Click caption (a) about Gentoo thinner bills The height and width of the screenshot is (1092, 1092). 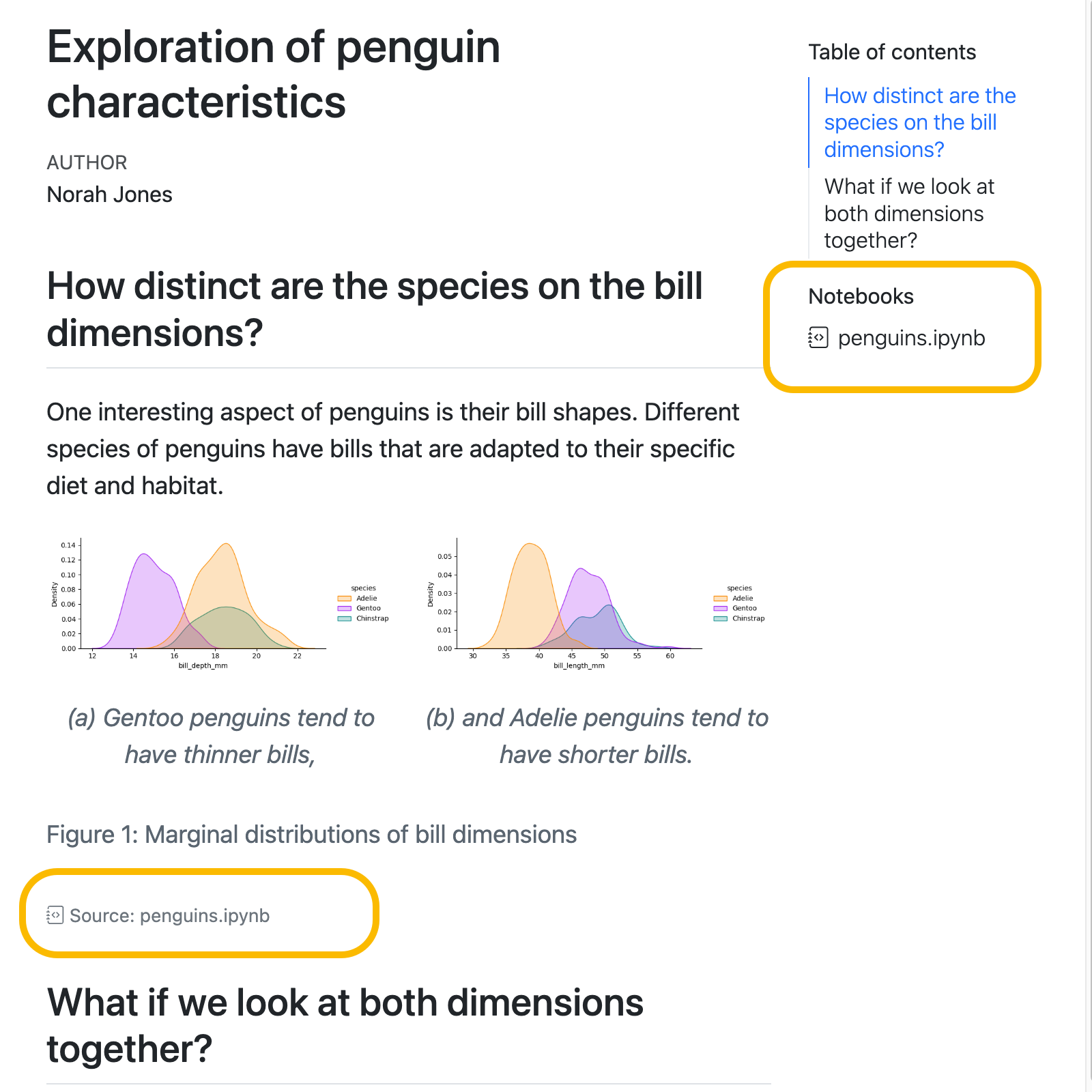point(221,736)
